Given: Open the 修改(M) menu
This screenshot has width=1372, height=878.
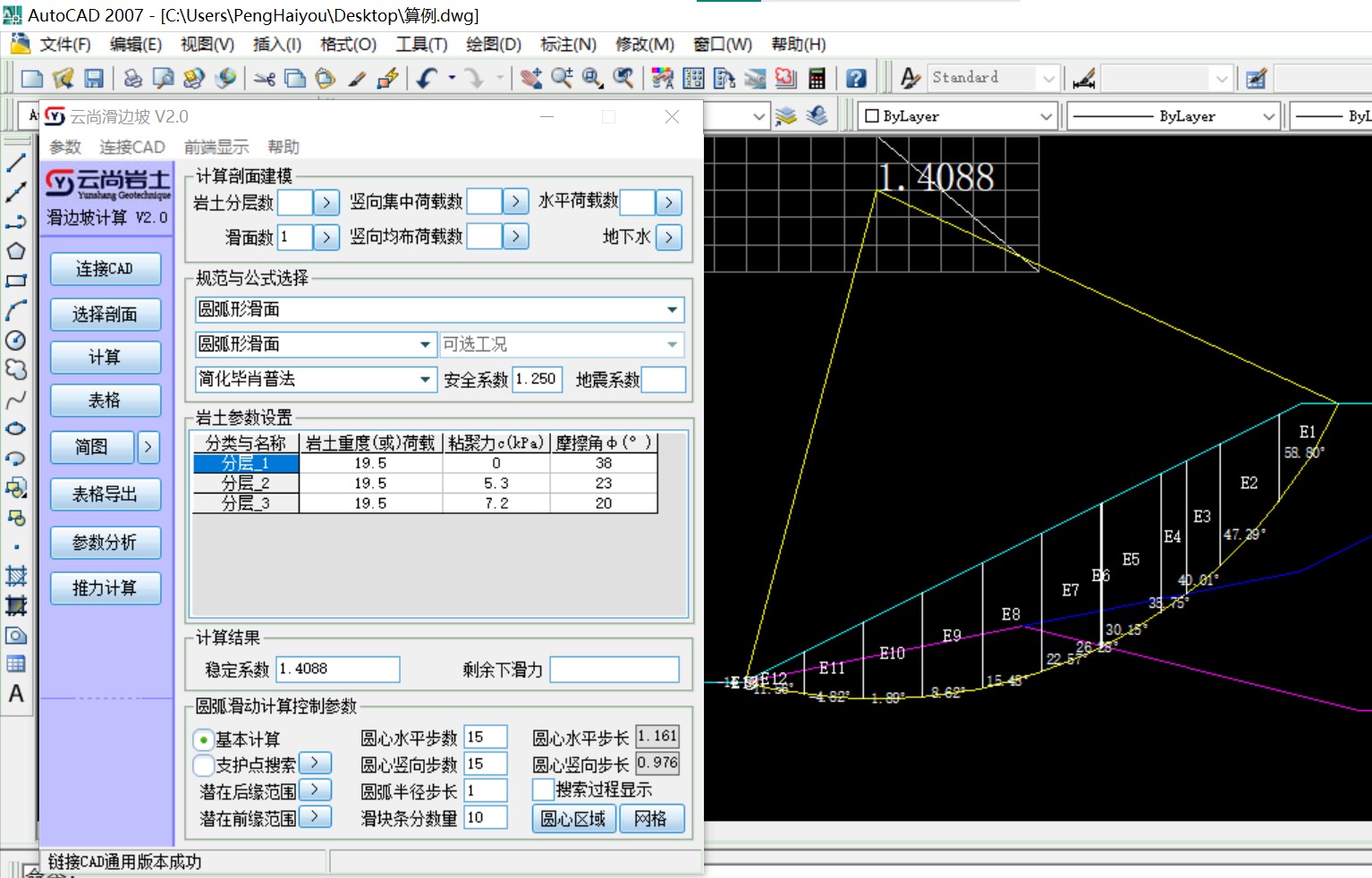Looking at the screenshot, I should tap(645, 45).
